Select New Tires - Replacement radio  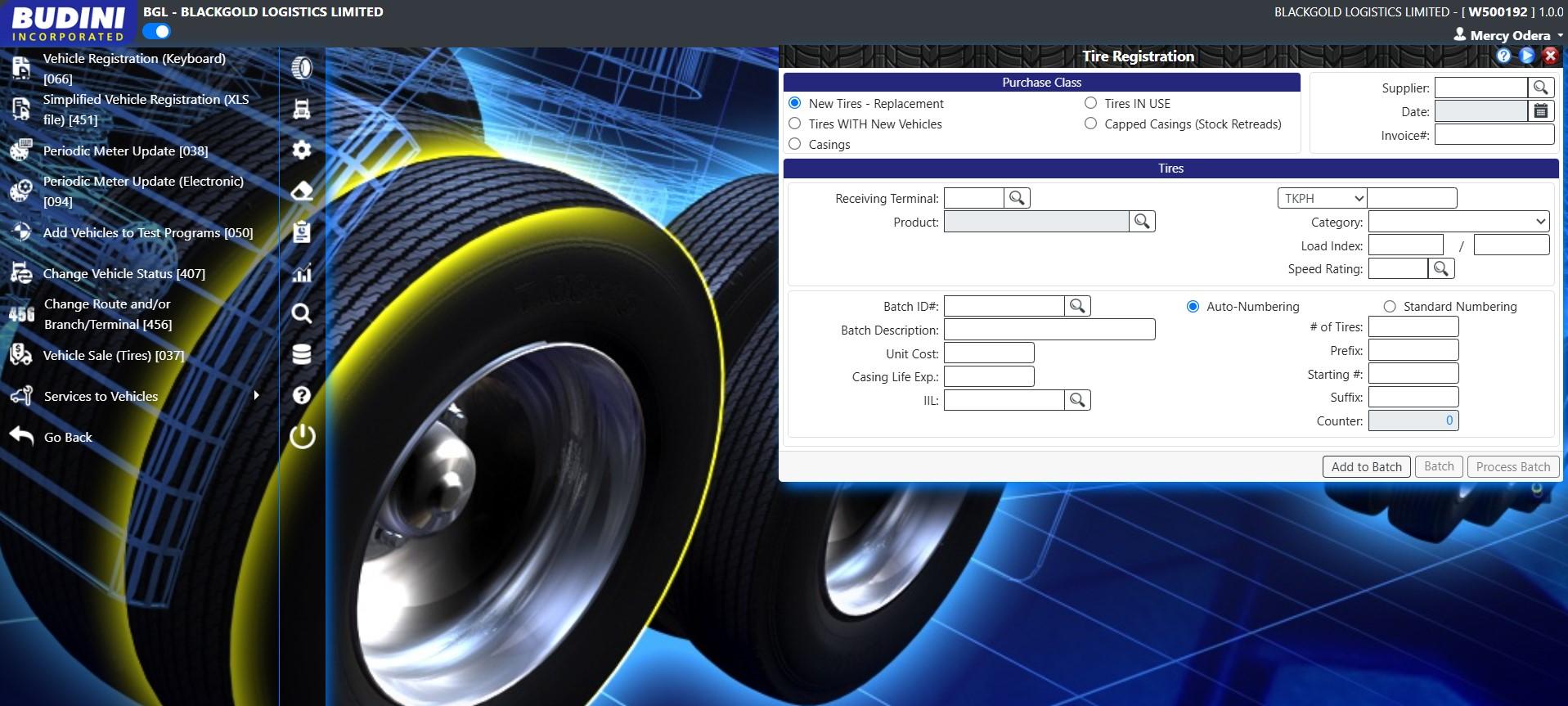[794, 103]
